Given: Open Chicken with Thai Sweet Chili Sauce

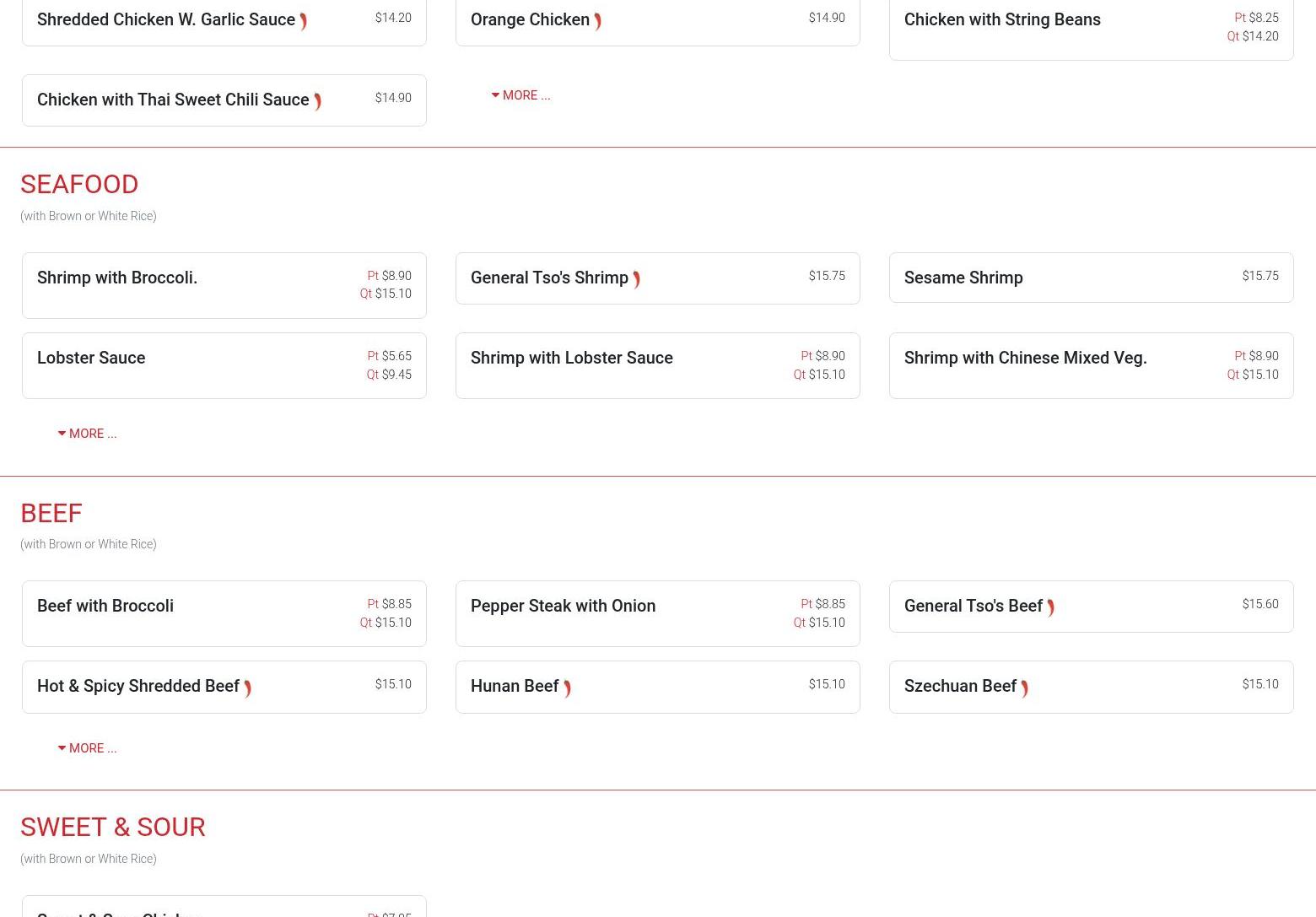Looking at the screenshot, I should point(224,100).
